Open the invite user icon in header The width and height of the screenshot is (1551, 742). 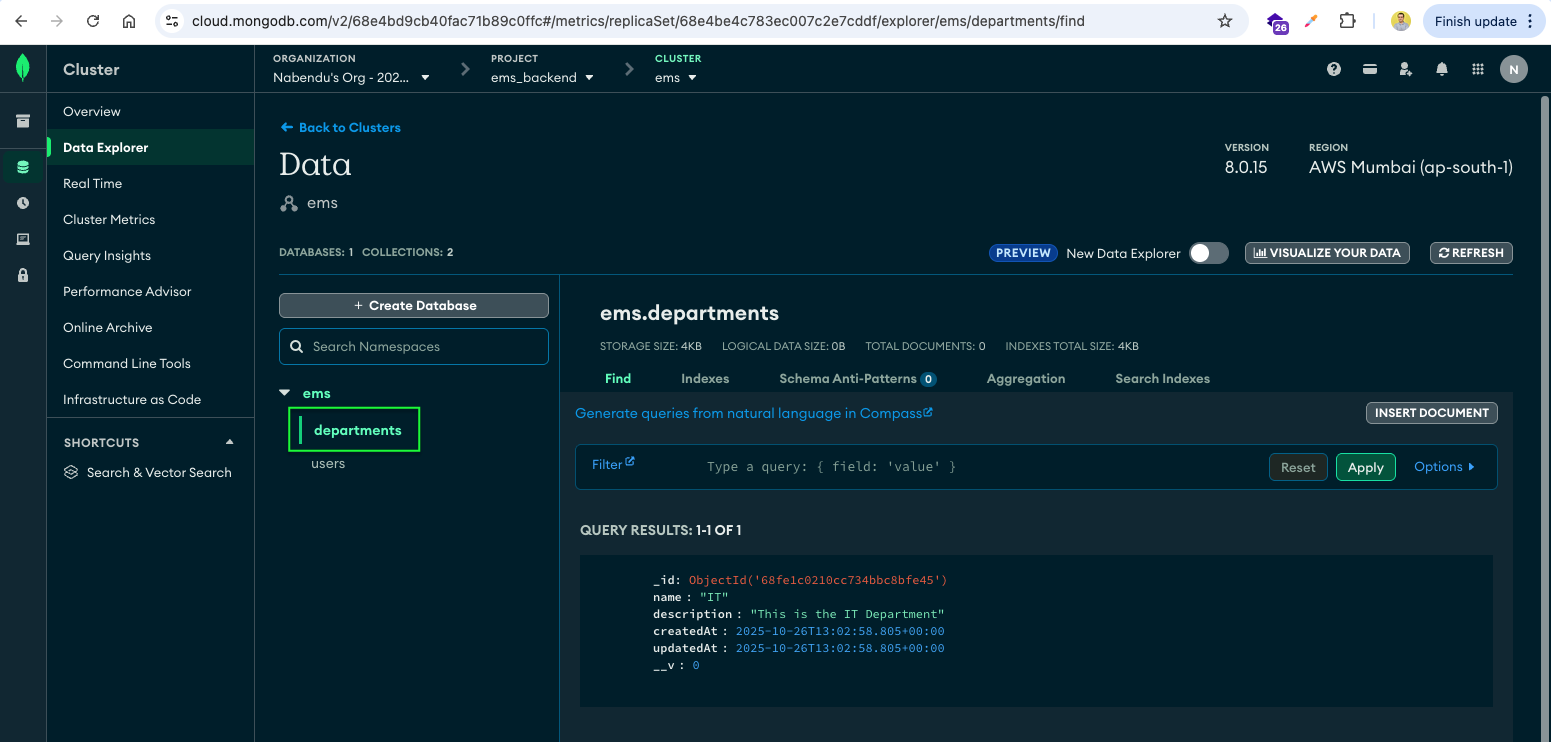click(1406, 69)
